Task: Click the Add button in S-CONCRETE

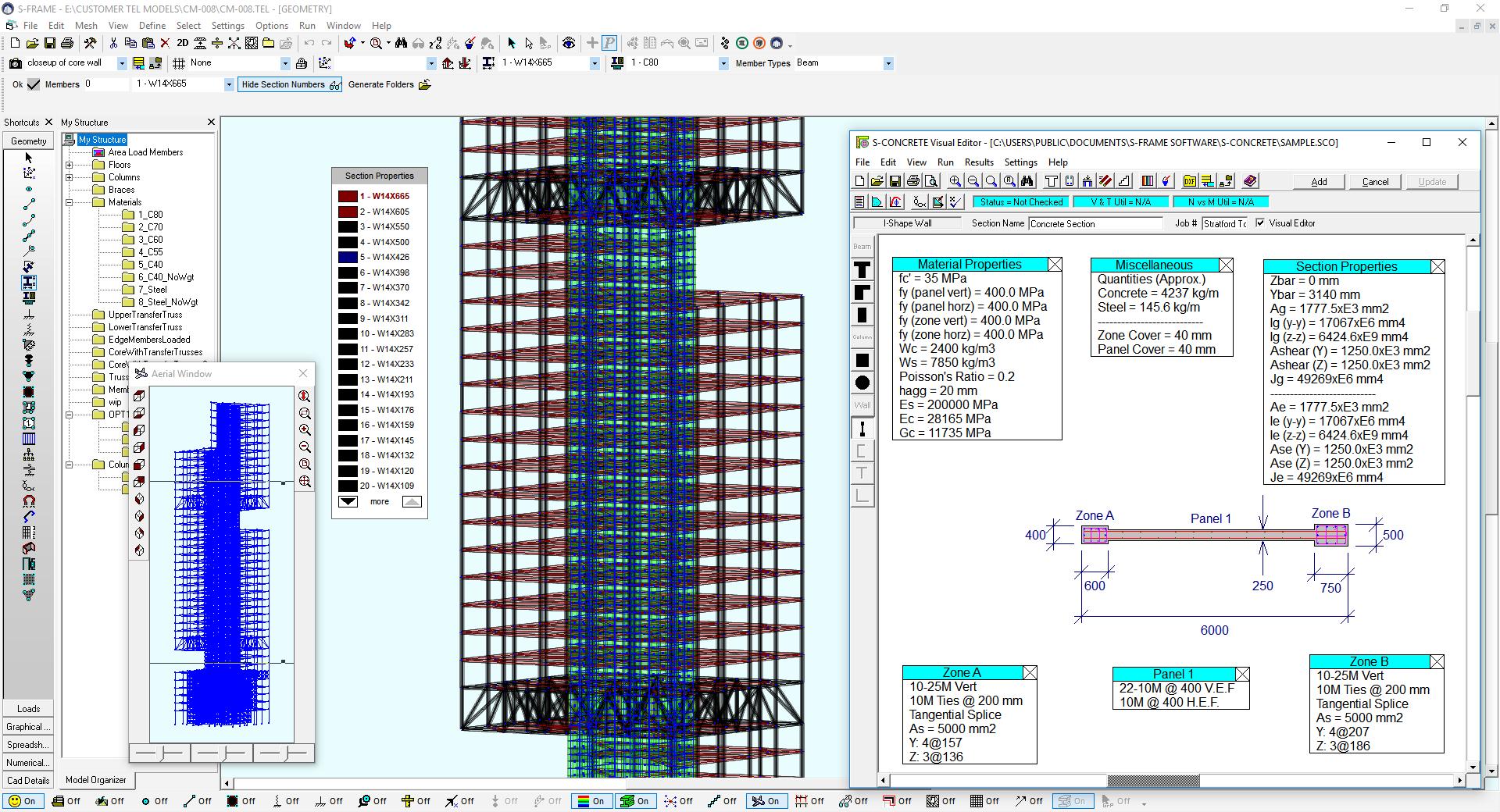Action: tap(1319, 181)
